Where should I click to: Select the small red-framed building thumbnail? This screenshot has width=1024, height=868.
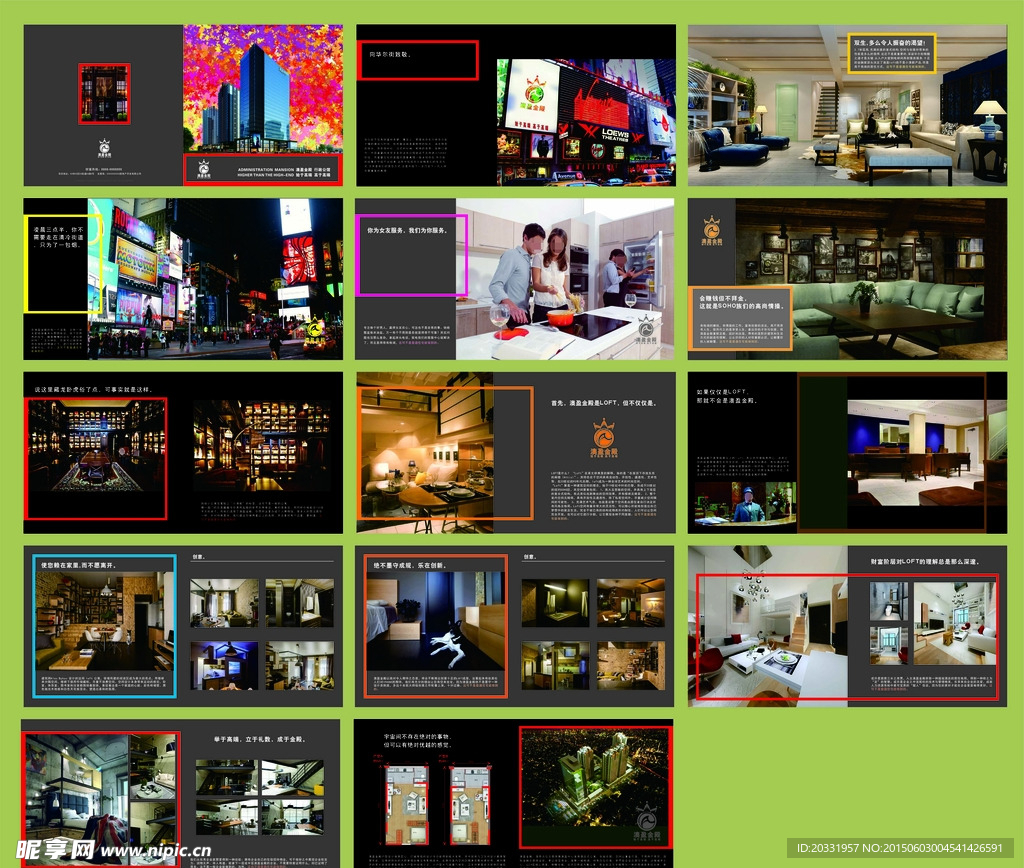tap(104, 94)
